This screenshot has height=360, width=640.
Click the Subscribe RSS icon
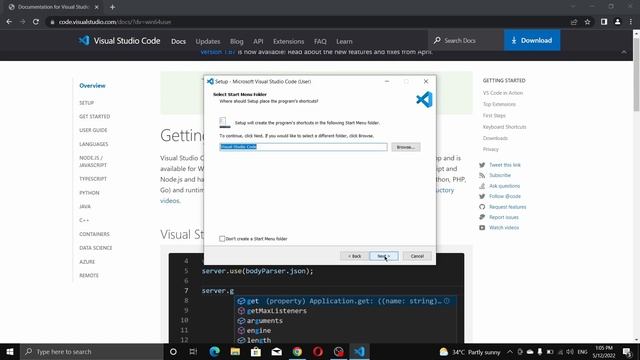482,175
